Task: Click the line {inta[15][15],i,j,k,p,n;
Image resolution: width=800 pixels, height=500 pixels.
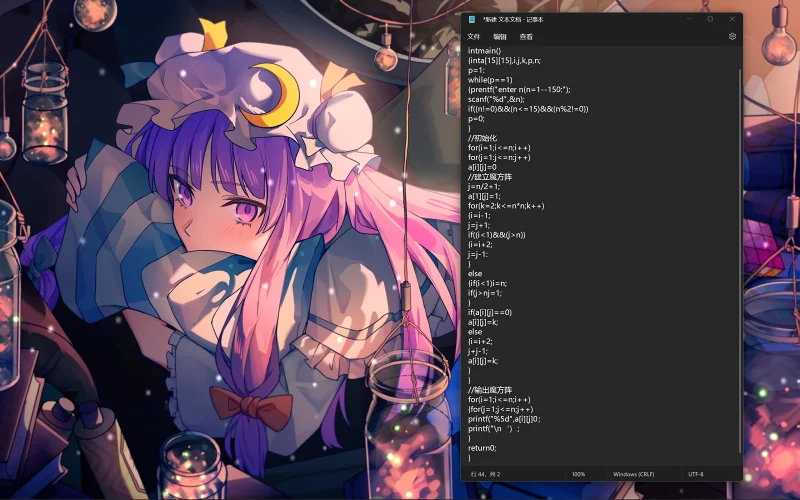Action: point(504,60)
